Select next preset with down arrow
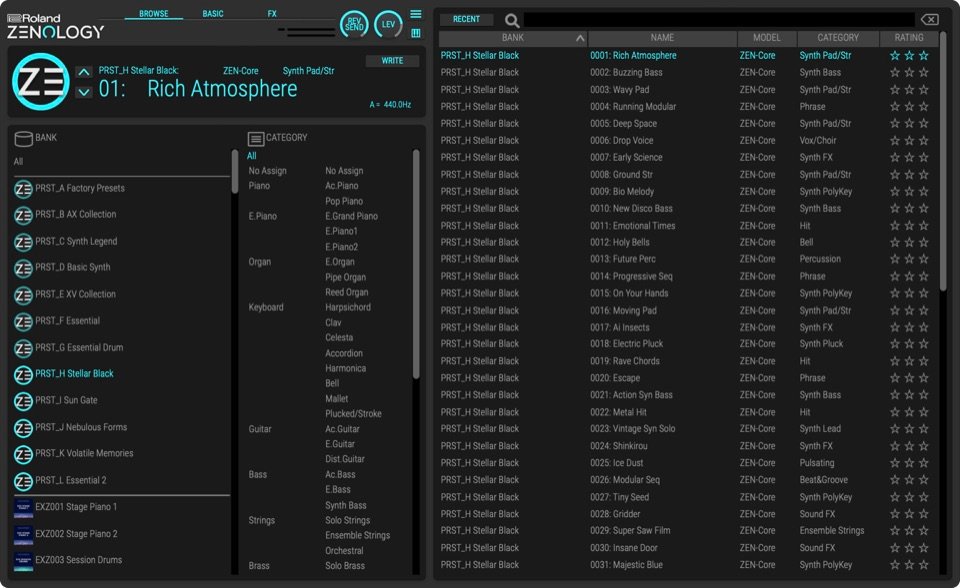 click(84, 92)
